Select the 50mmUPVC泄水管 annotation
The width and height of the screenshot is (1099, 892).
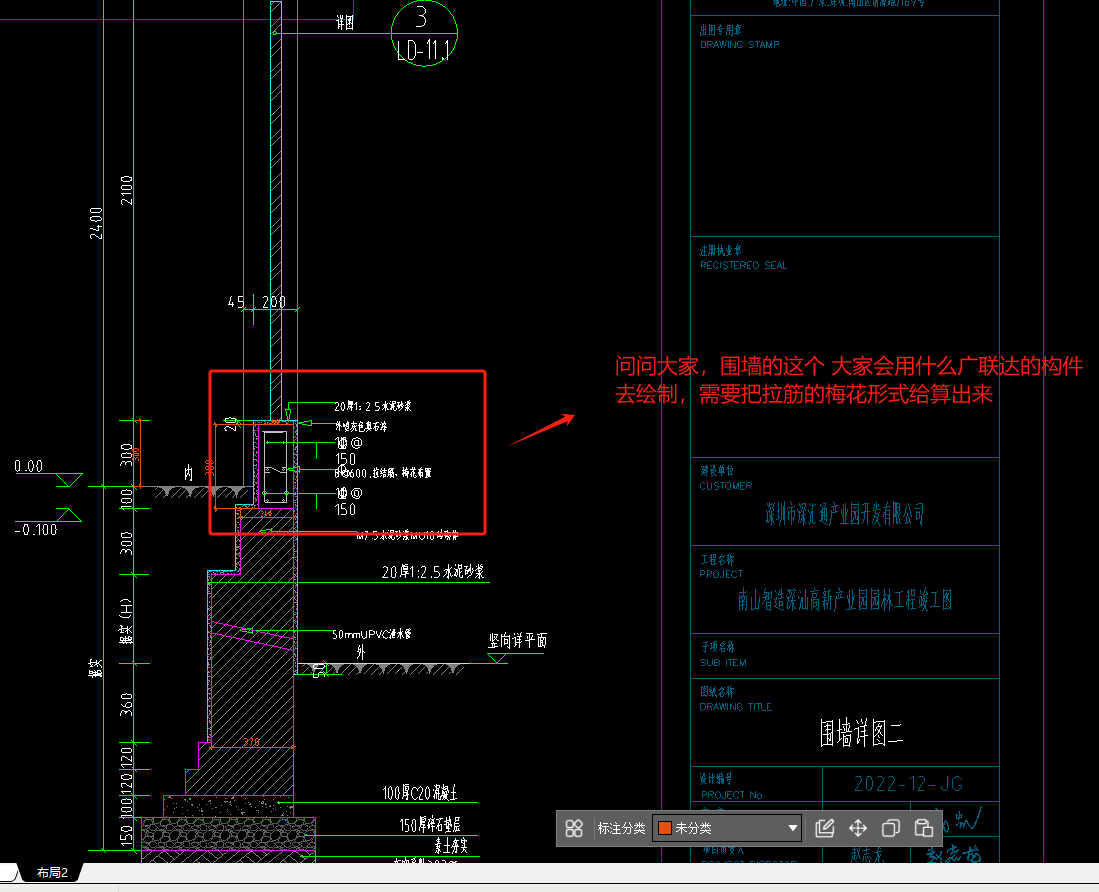point(372,634)
